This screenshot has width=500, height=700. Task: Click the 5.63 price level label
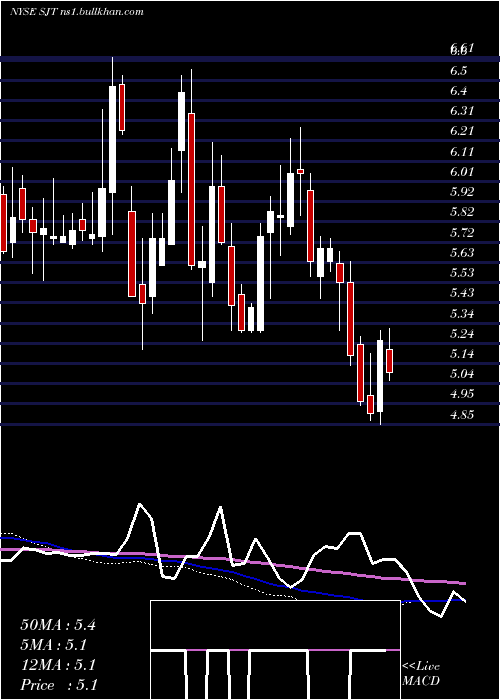tap(462, 253)
